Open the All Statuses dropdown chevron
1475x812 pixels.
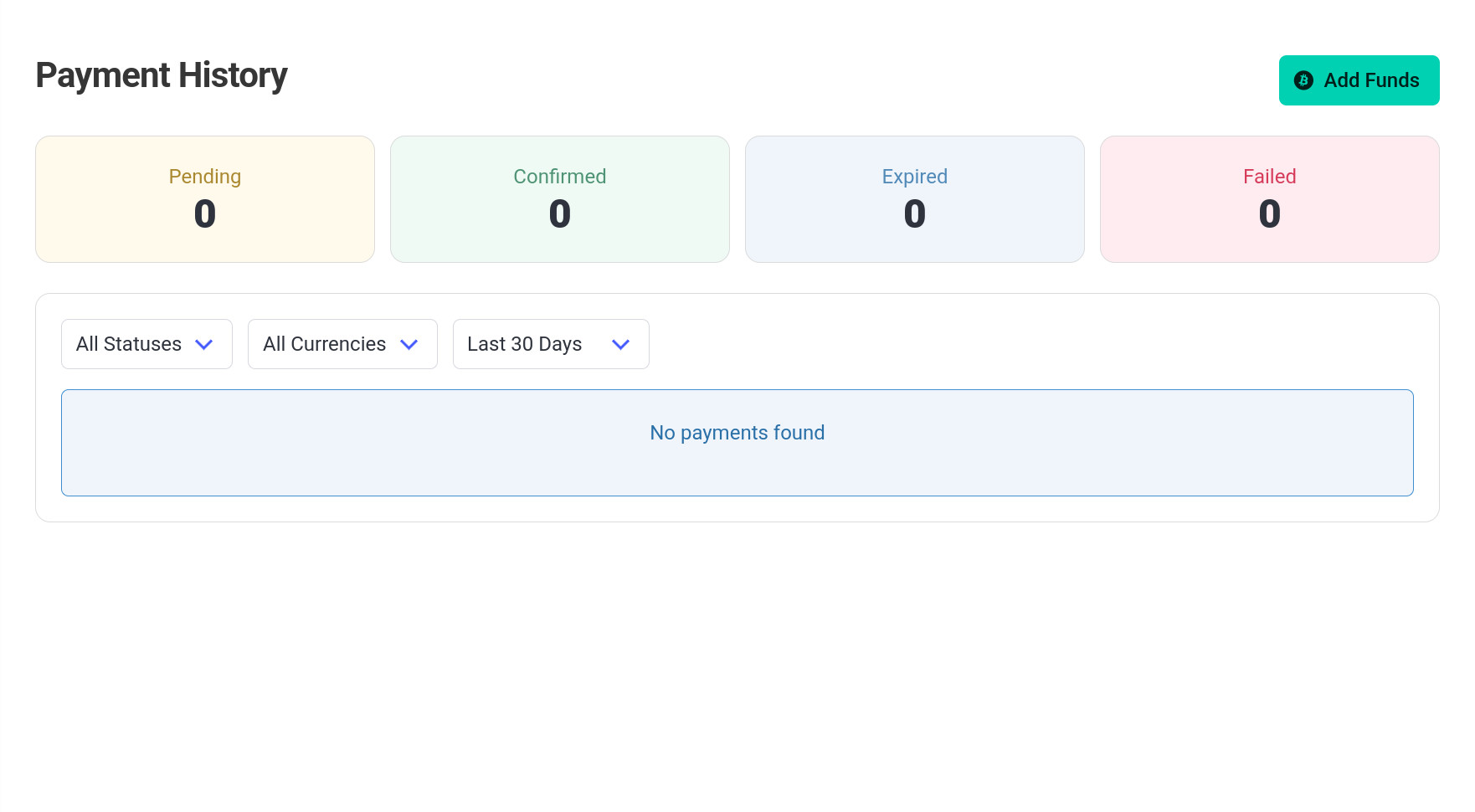tap(205, 344)
